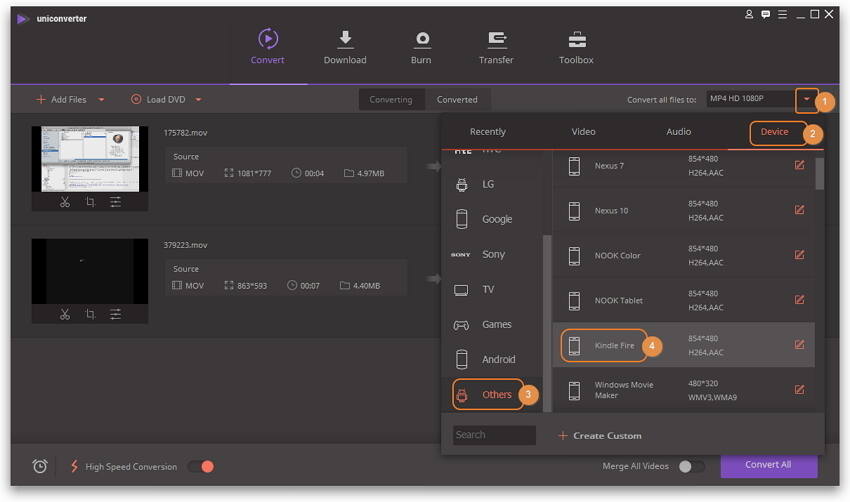This screenshot has width=850, height=502.
Task: Toggle the Merge All Videos switch
Action: (x=691, y=467)
